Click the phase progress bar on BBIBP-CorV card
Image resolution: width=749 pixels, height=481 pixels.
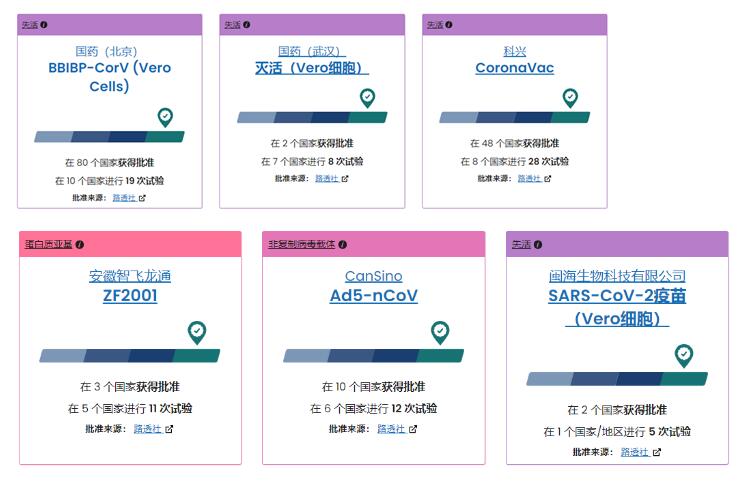pos(109,137)
